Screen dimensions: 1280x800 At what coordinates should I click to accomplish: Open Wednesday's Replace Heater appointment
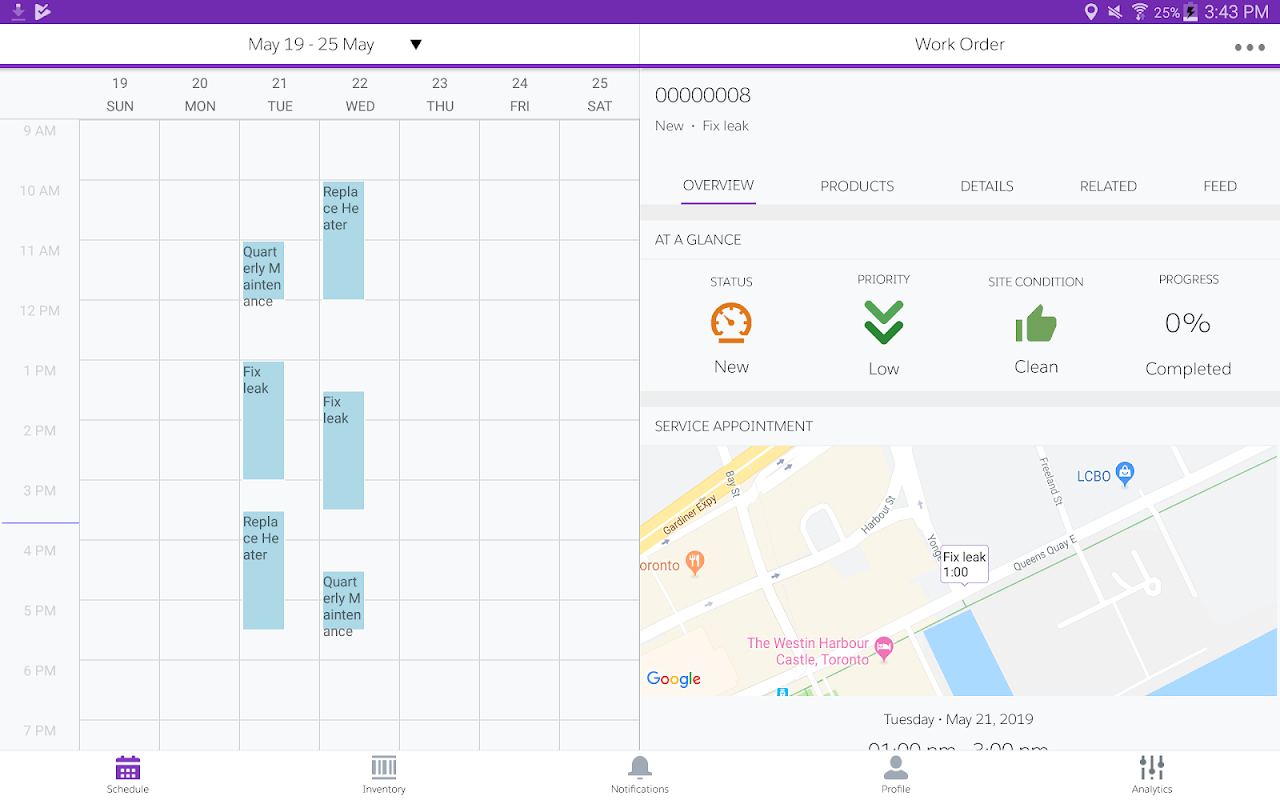(343, 240)
